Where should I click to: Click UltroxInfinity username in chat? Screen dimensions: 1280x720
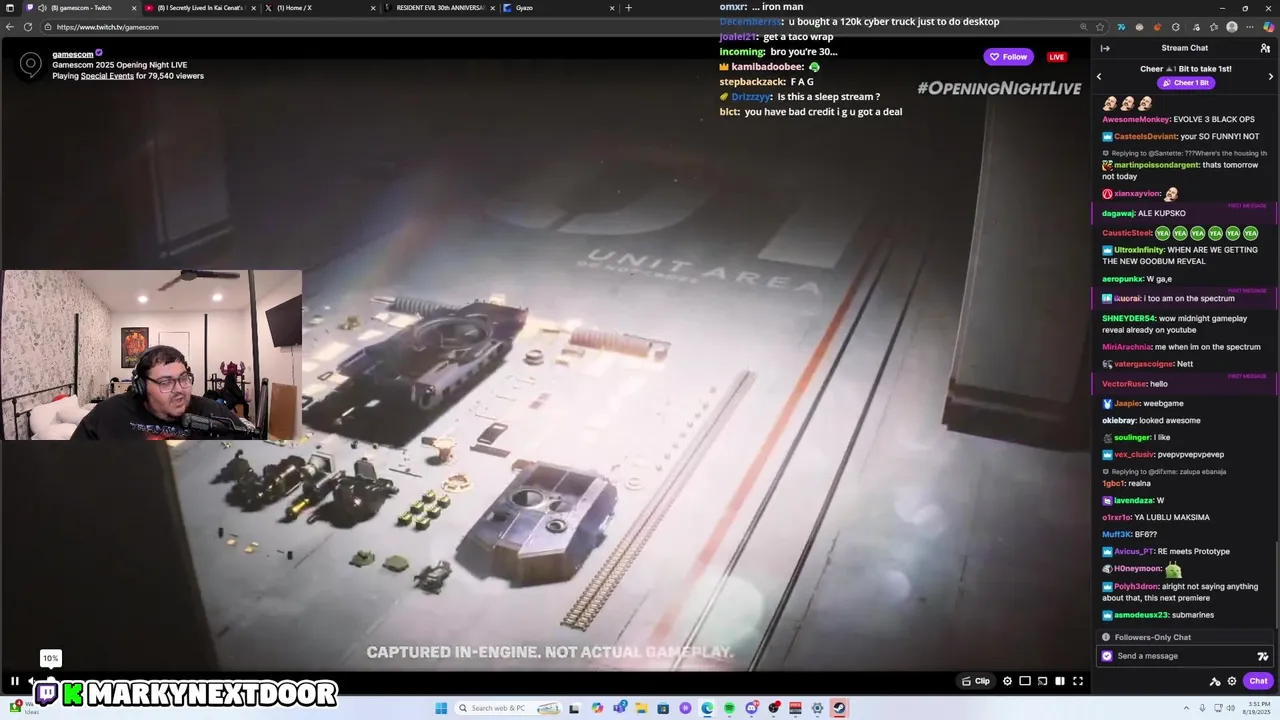pos(1139,250)
